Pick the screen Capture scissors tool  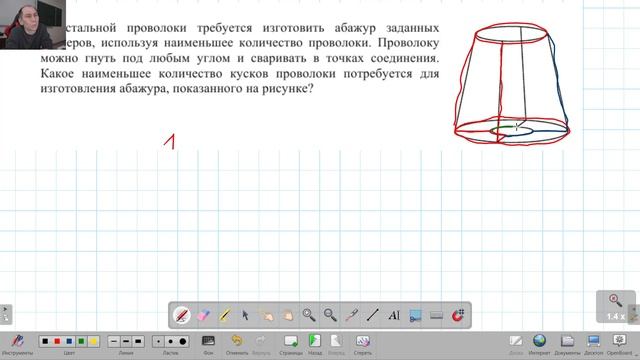pos(415,315)
